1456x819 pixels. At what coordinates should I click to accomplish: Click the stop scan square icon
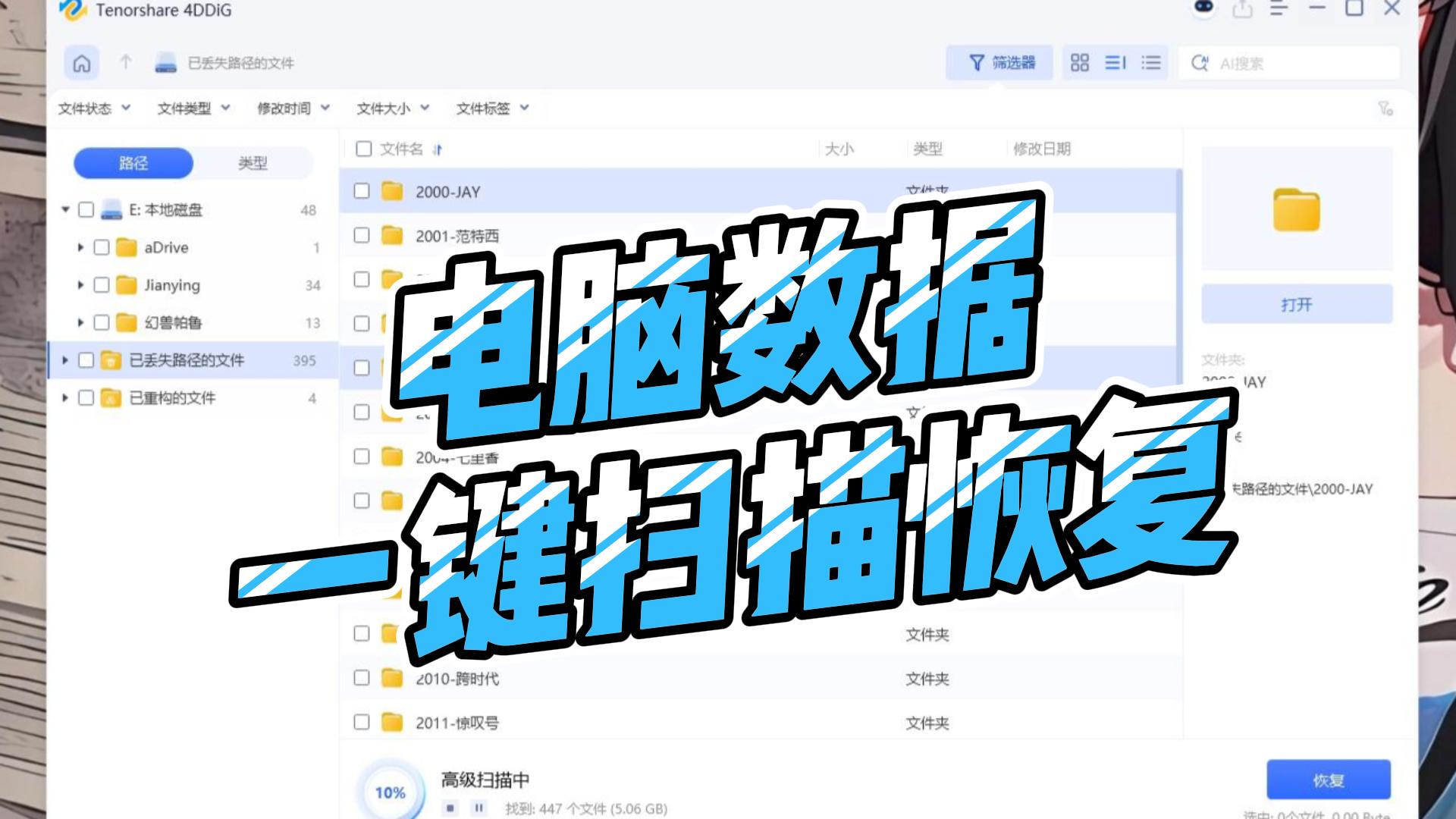click(x=450, y=808)
